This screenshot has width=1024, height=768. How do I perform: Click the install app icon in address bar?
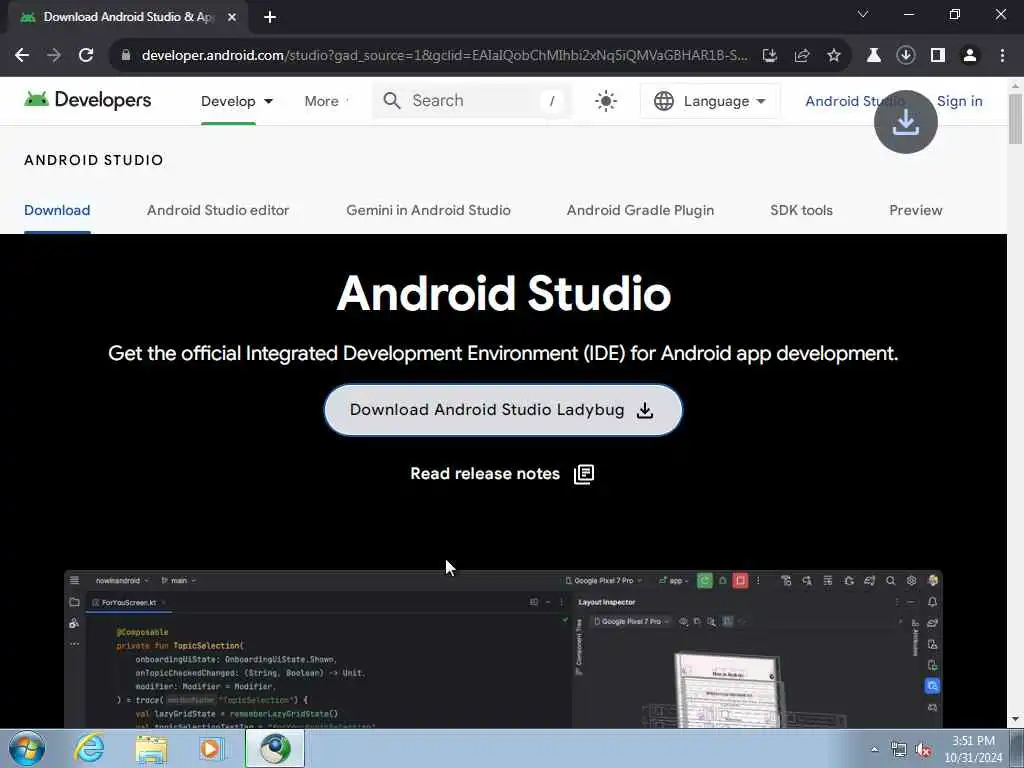point(770,56)
